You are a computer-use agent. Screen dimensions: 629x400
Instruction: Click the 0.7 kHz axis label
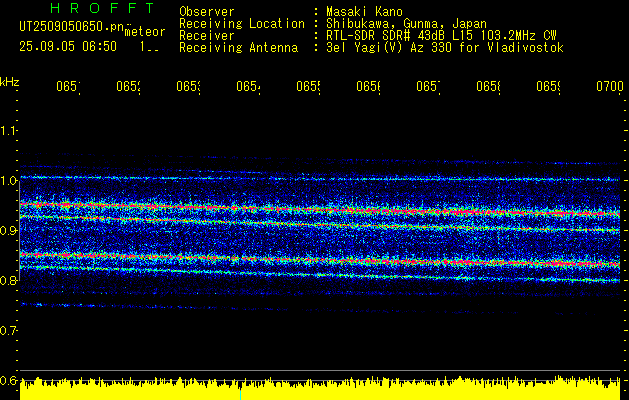pyautogui.click(x=8, y=330)
